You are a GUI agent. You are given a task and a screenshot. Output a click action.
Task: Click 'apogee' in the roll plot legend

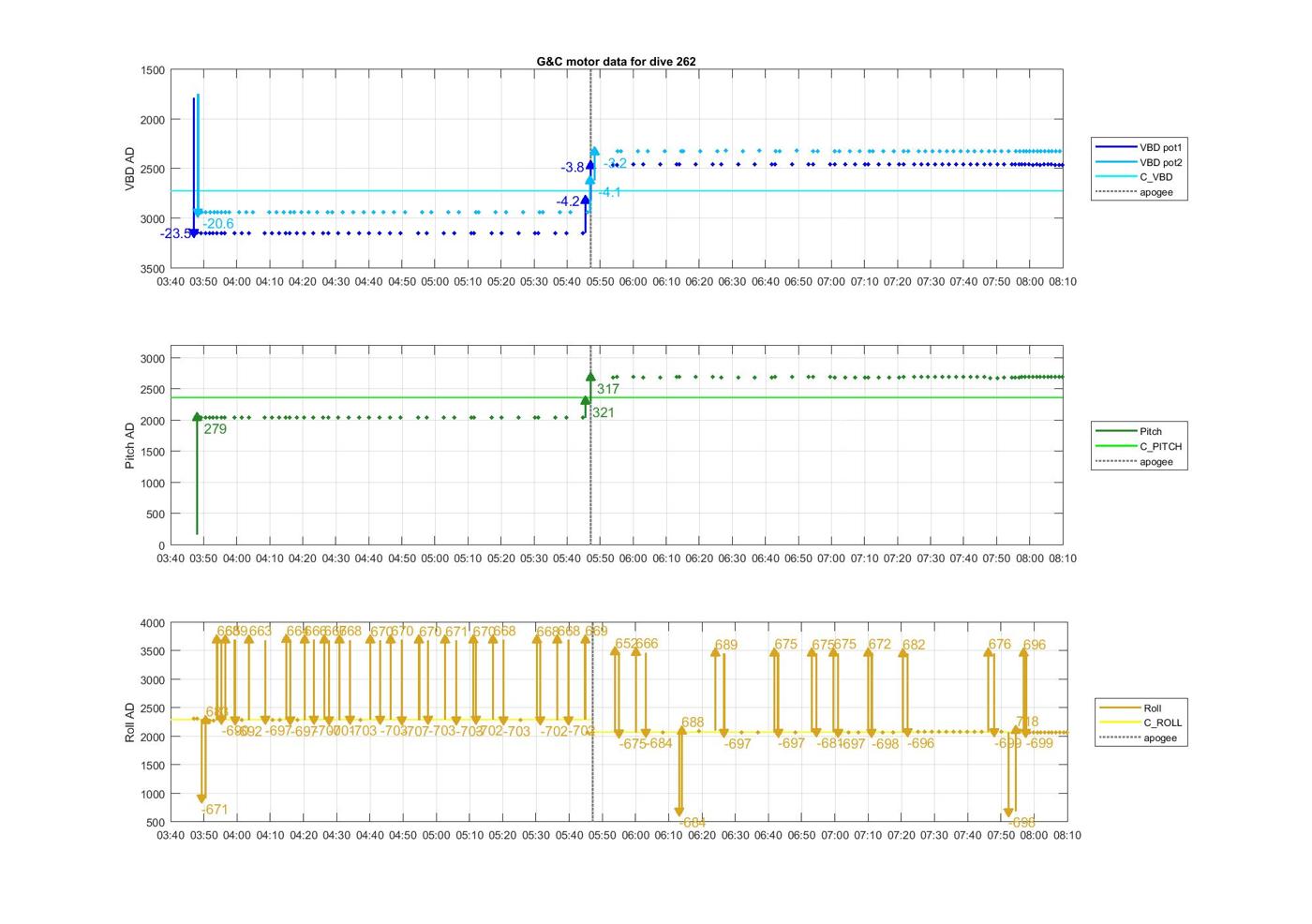1159,738
